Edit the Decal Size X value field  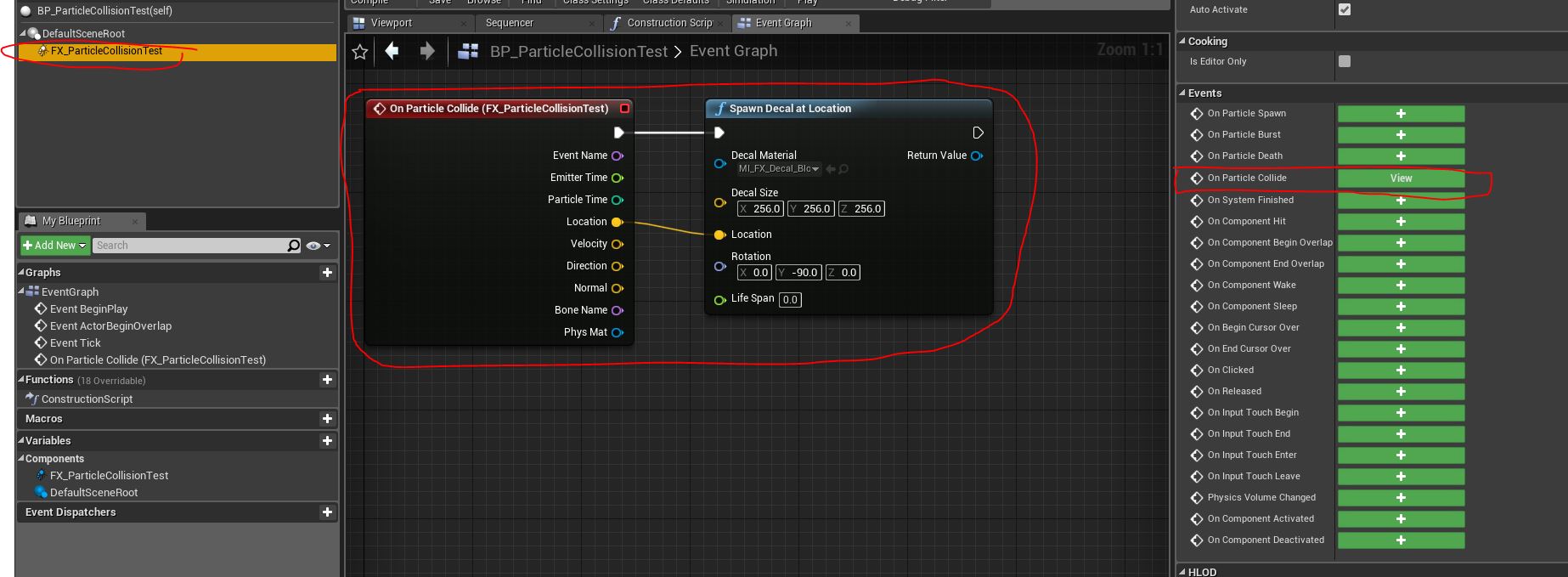point(760,208)
